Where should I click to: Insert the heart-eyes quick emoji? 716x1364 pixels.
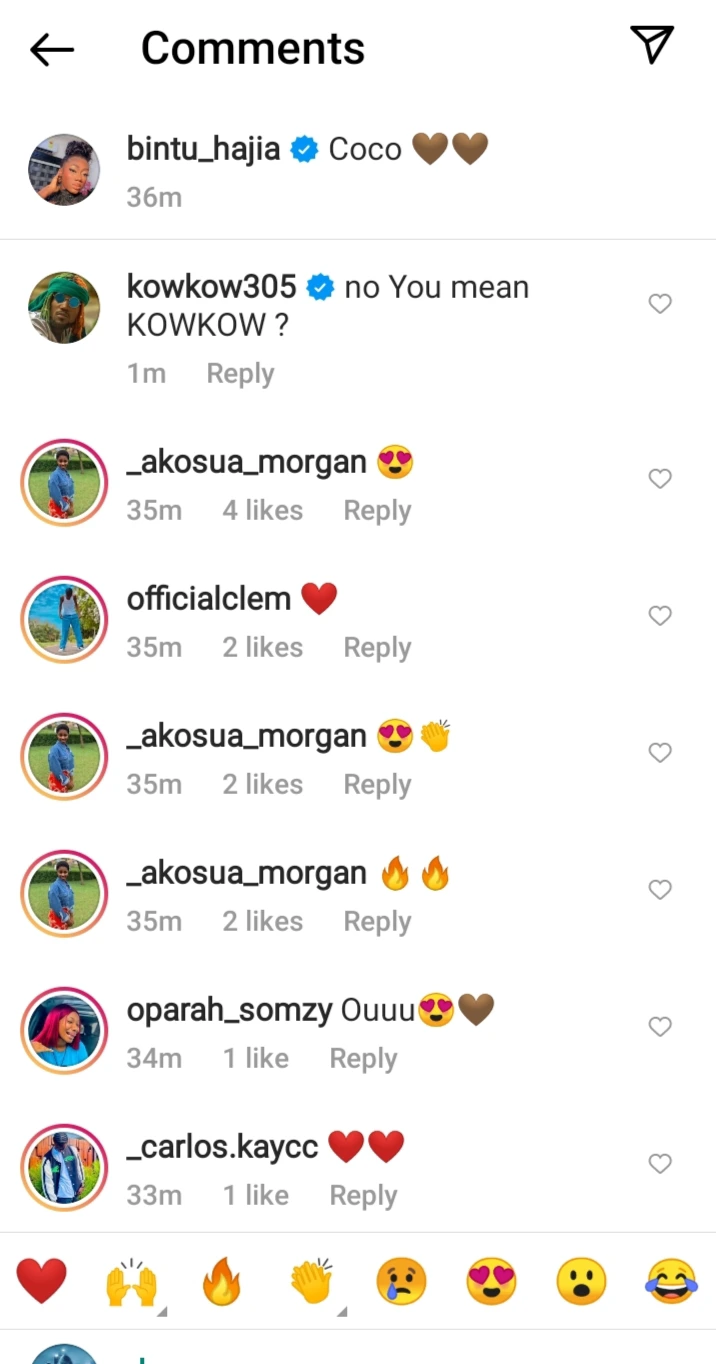tap(492, 1282)
